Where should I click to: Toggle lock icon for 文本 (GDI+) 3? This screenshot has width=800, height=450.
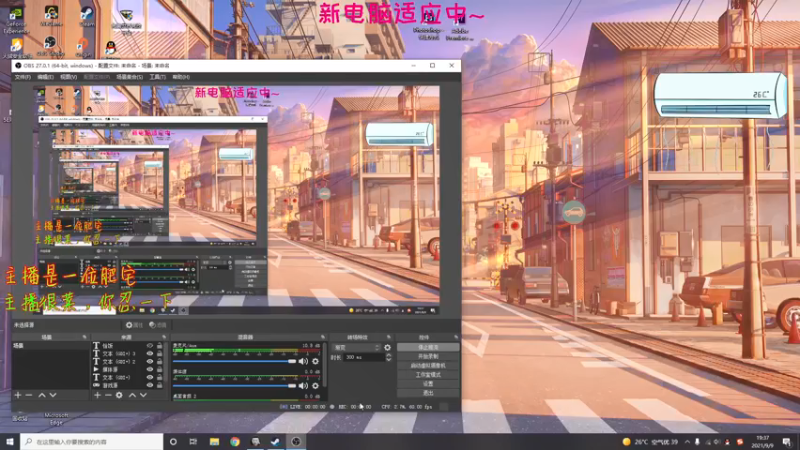tap(160, 354)
